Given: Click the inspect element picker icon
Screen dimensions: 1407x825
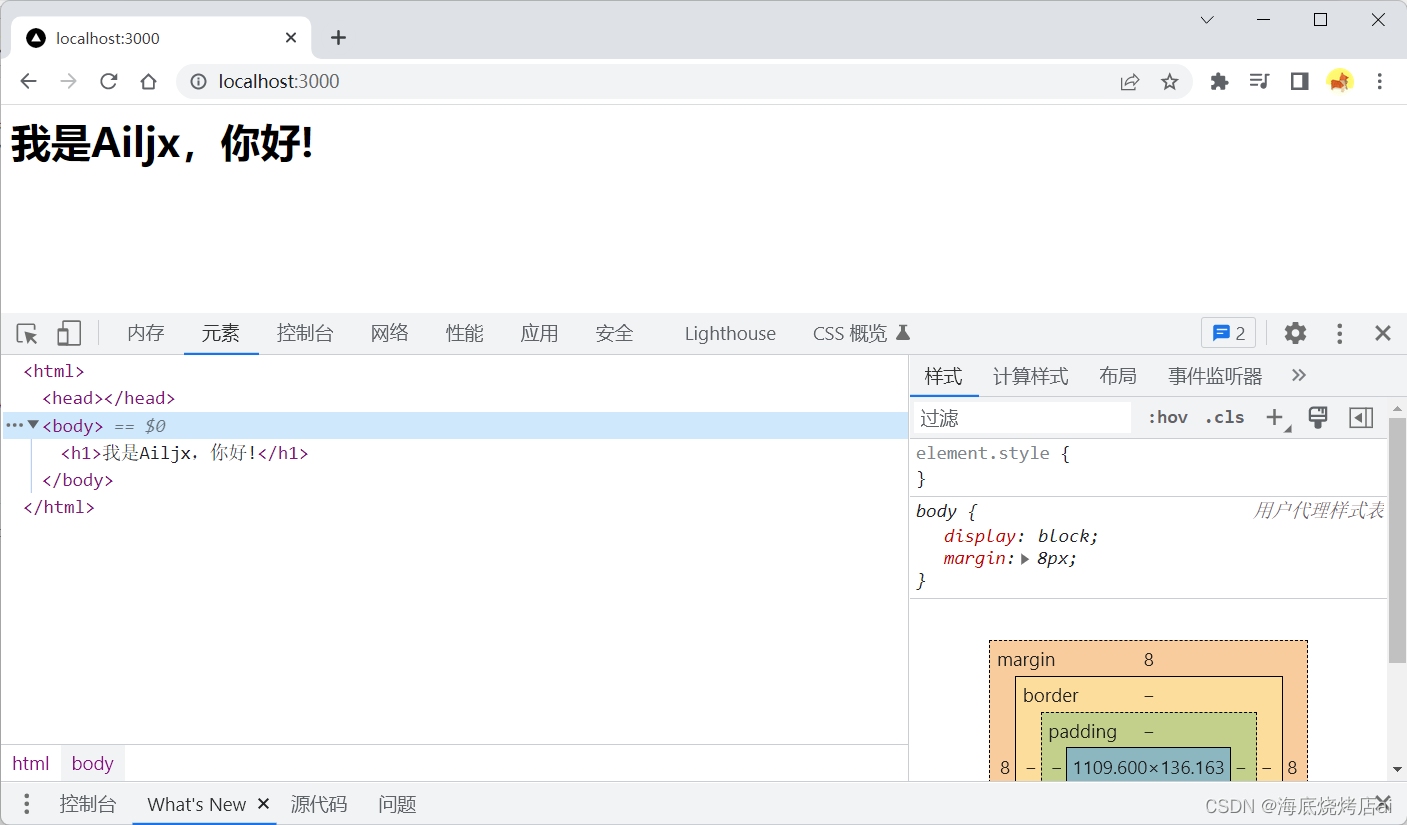Looking at the screenshot, I should (27, 334).
